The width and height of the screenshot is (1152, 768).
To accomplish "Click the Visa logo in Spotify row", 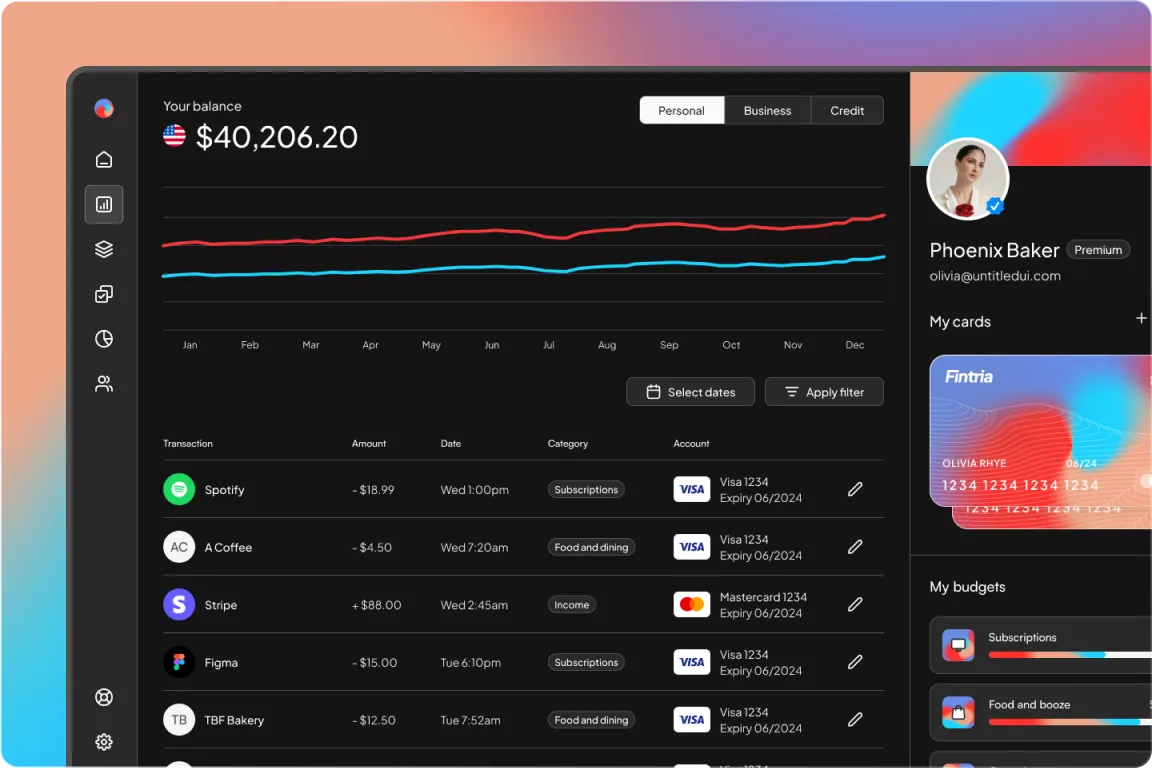I will (x=691, y=489).
